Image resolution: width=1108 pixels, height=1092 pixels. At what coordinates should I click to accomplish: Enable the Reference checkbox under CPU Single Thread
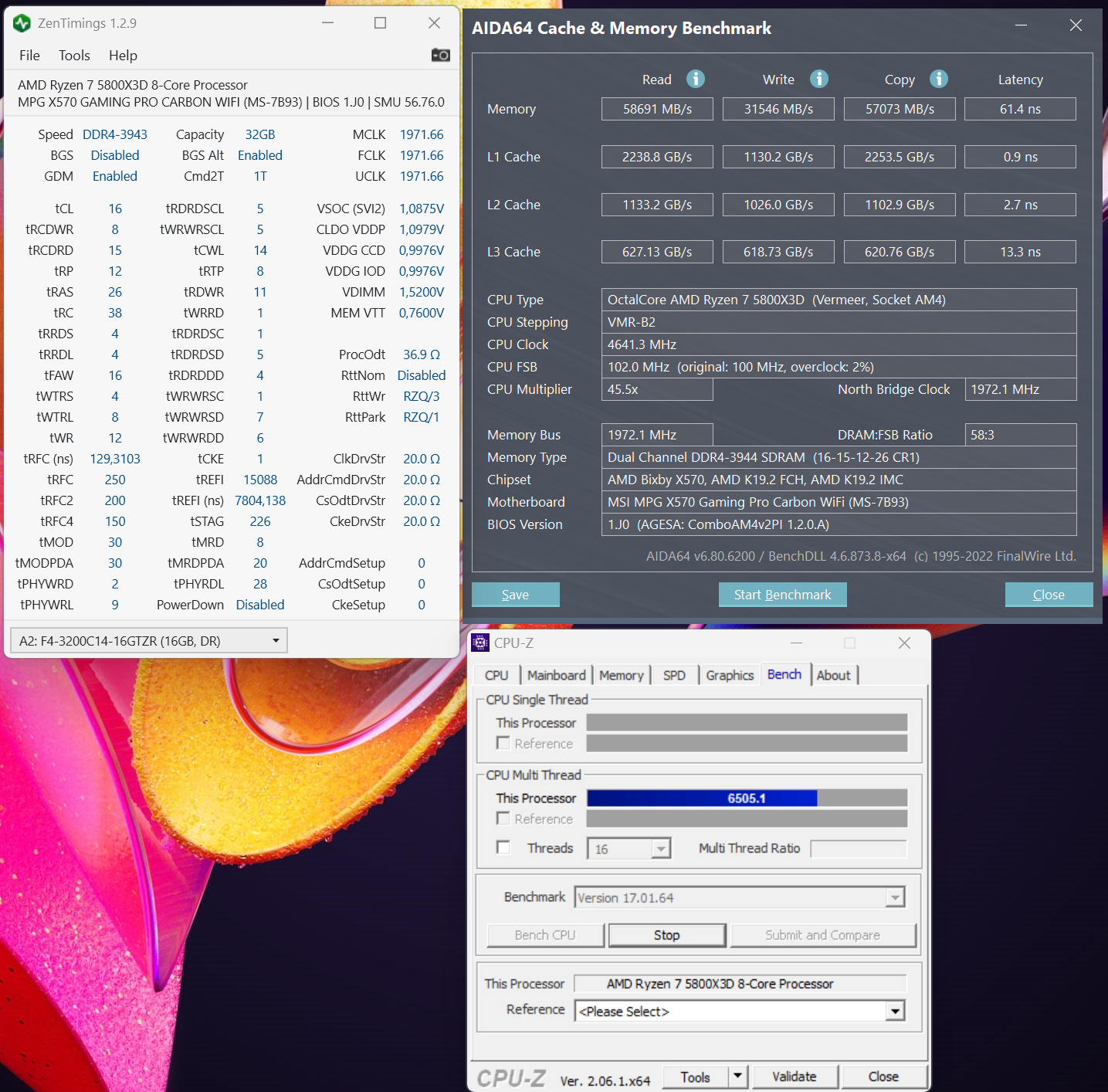[503, 743]
